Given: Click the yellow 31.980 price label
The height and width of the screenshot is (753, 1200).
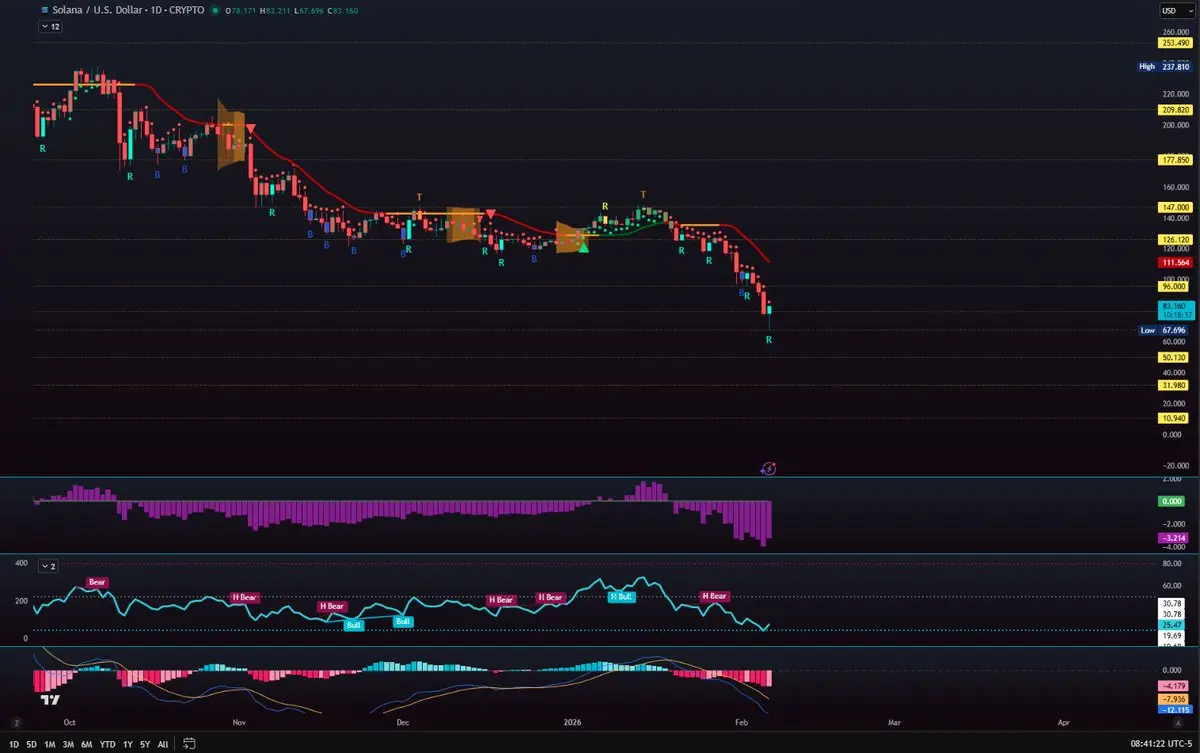Looking at the screenshot, I should (1174, 385).
